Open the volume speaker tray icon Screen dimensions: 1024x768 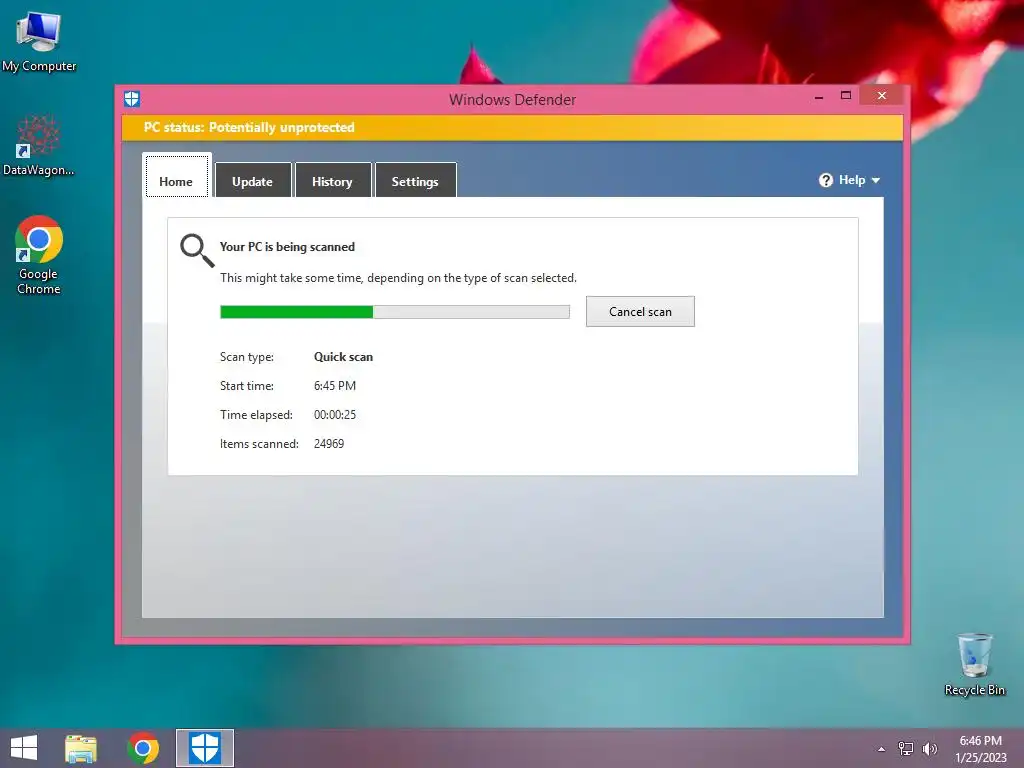(929, 748)
